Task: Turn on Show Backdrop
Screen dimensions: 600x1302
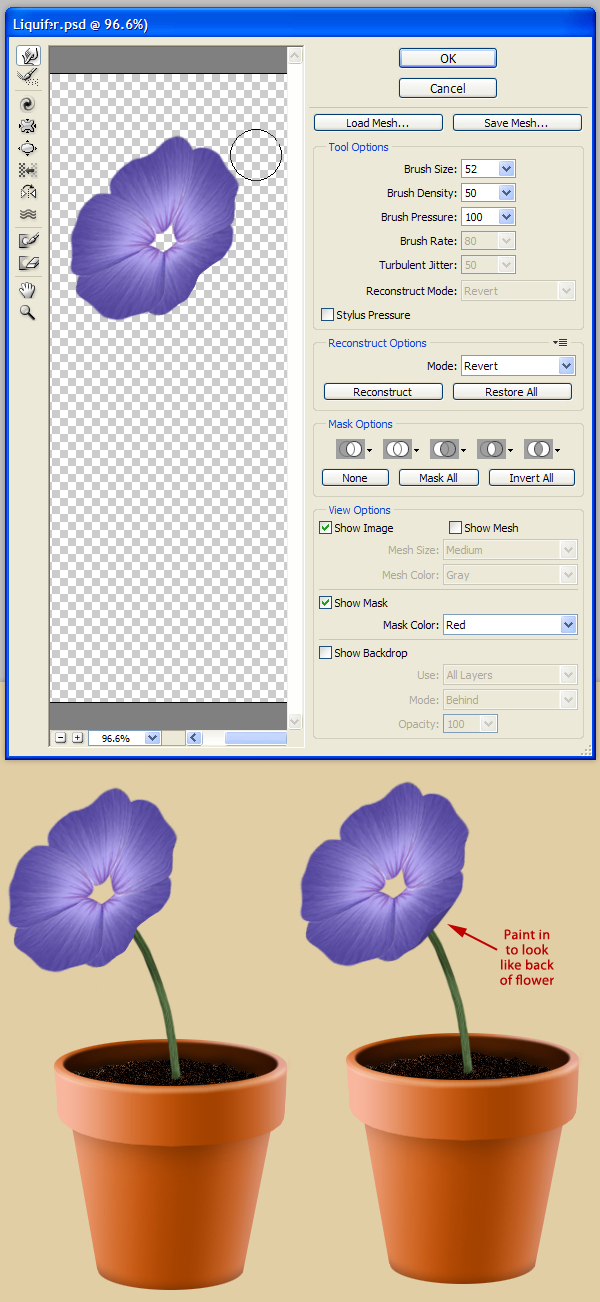Action: point(326,653)
